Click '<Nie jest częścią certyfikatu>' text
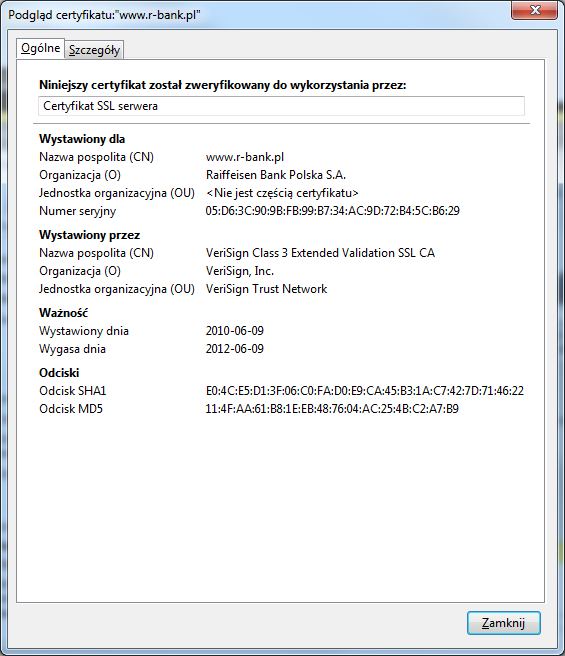Image resolution: width=565 pixels, height=656 pixels. tap(282, 193)
